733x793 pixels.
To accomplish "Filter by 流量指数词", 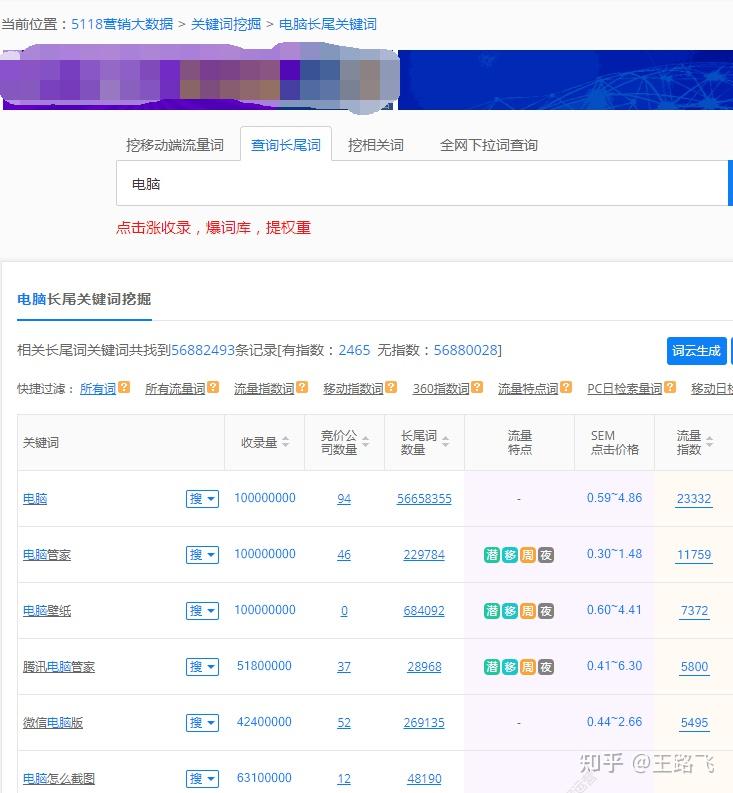I will pos(264,389).
